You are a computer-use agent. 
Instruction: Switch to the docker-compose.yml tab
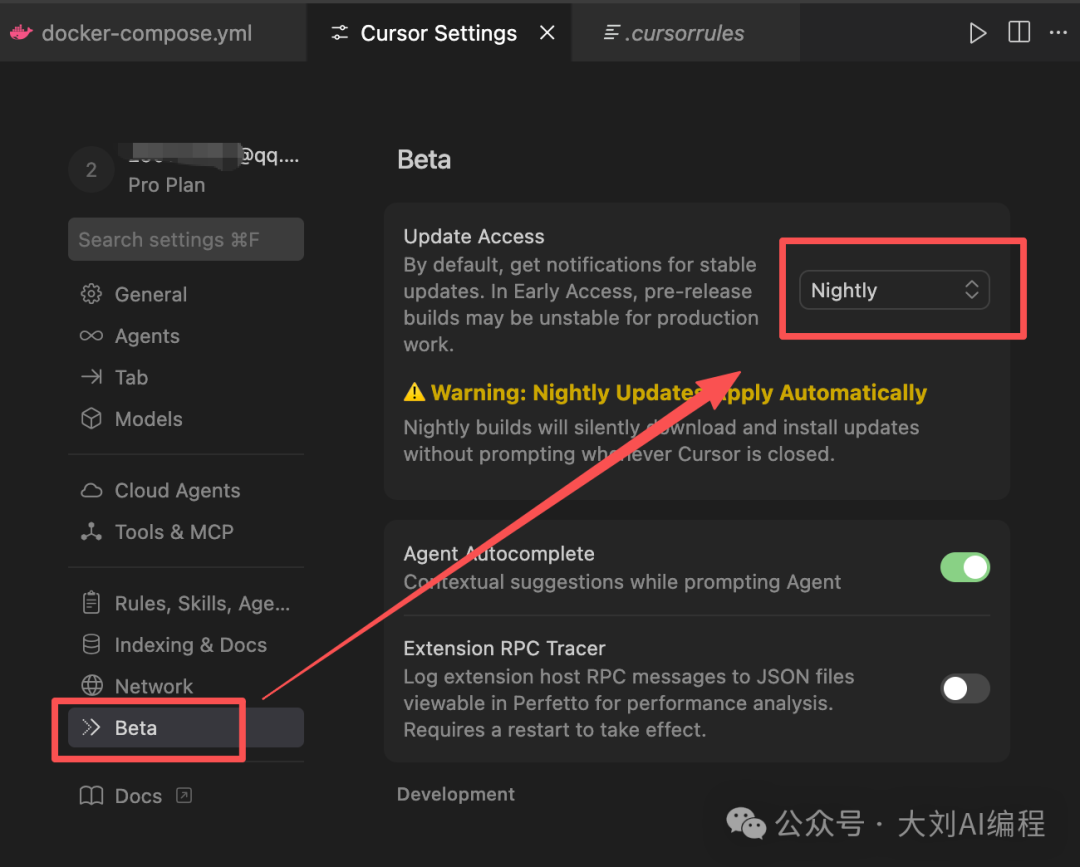pyautogui.click(x=146, y=33)
